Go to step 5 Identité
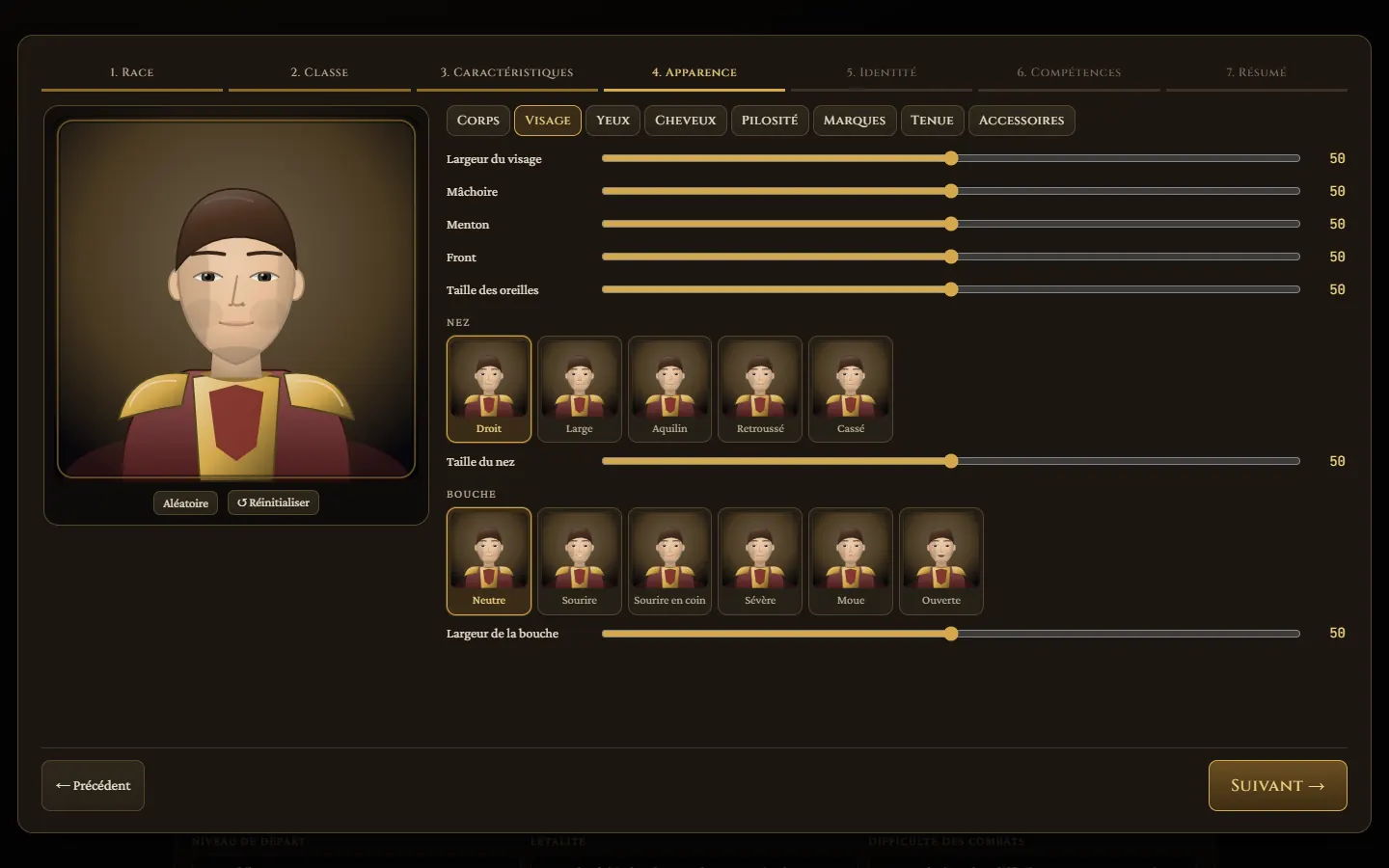The width and height of the screenshot is (1389, 868). [882, 73]
